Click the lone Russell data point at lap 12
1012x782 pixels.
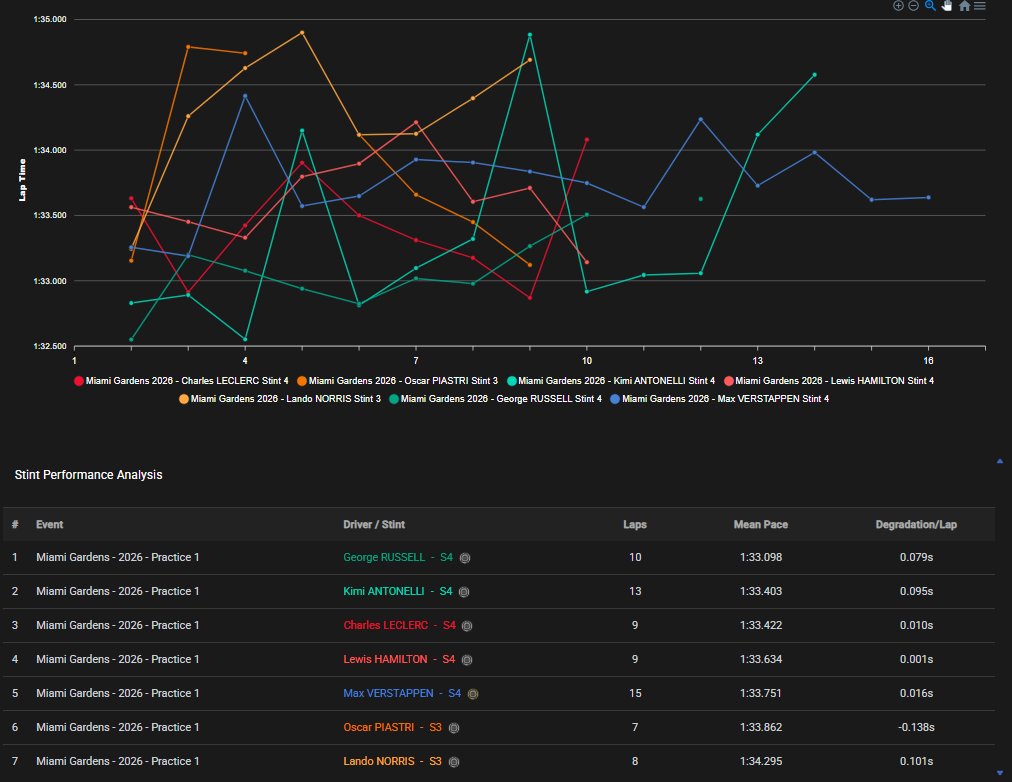[x=701, y=199]
